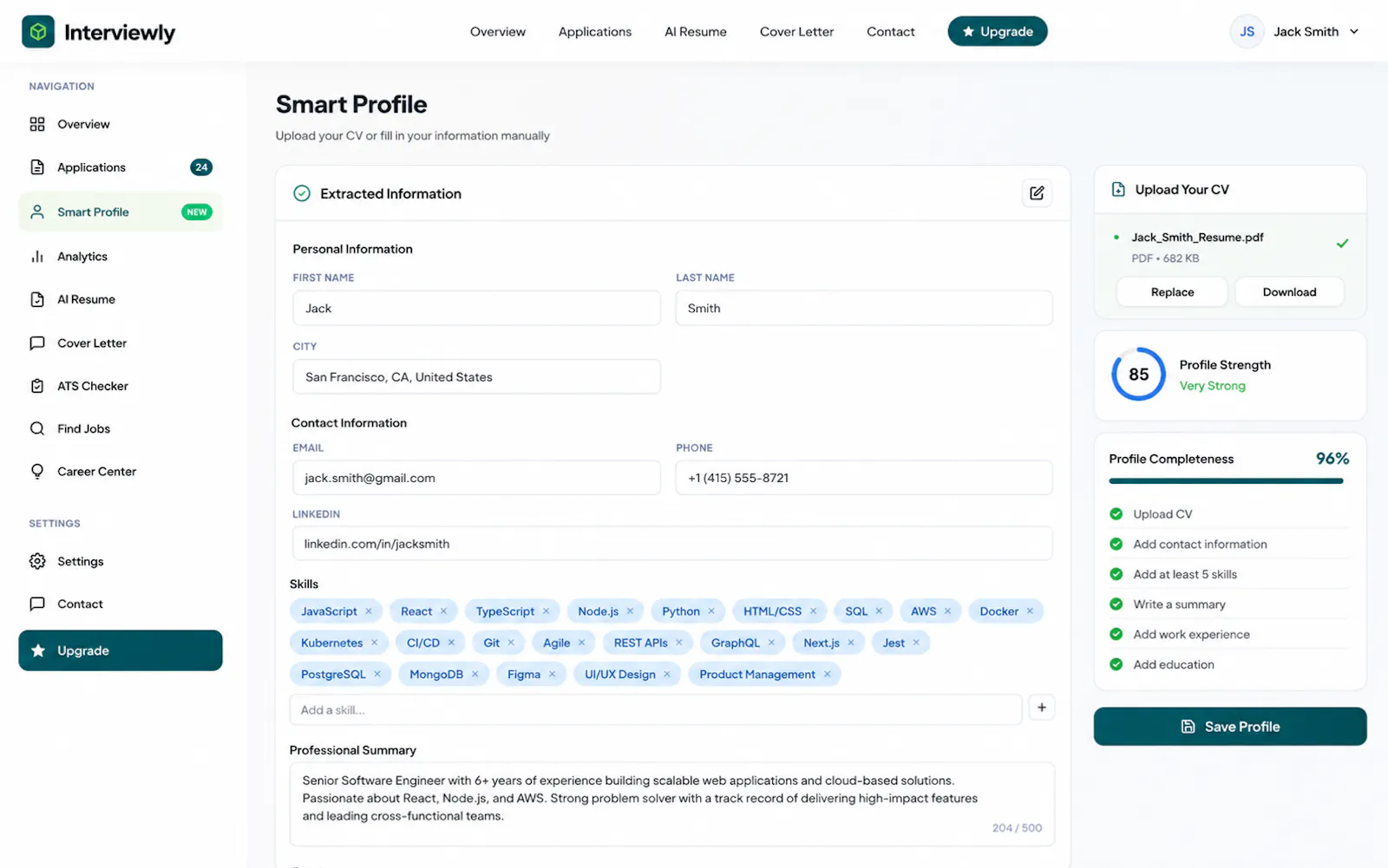Remove the GraphQL skill tag
The height and width of the screenshot is (868, 1388).
771,643
